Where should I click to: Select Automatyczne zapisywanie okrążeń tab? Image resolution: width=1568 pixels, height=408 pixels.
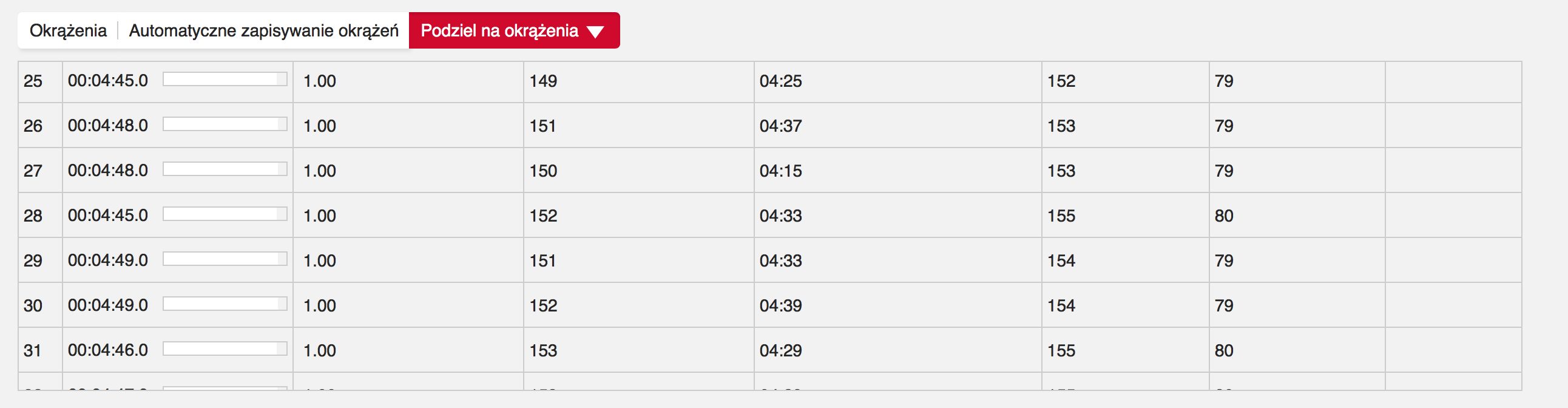click(263, 30)
